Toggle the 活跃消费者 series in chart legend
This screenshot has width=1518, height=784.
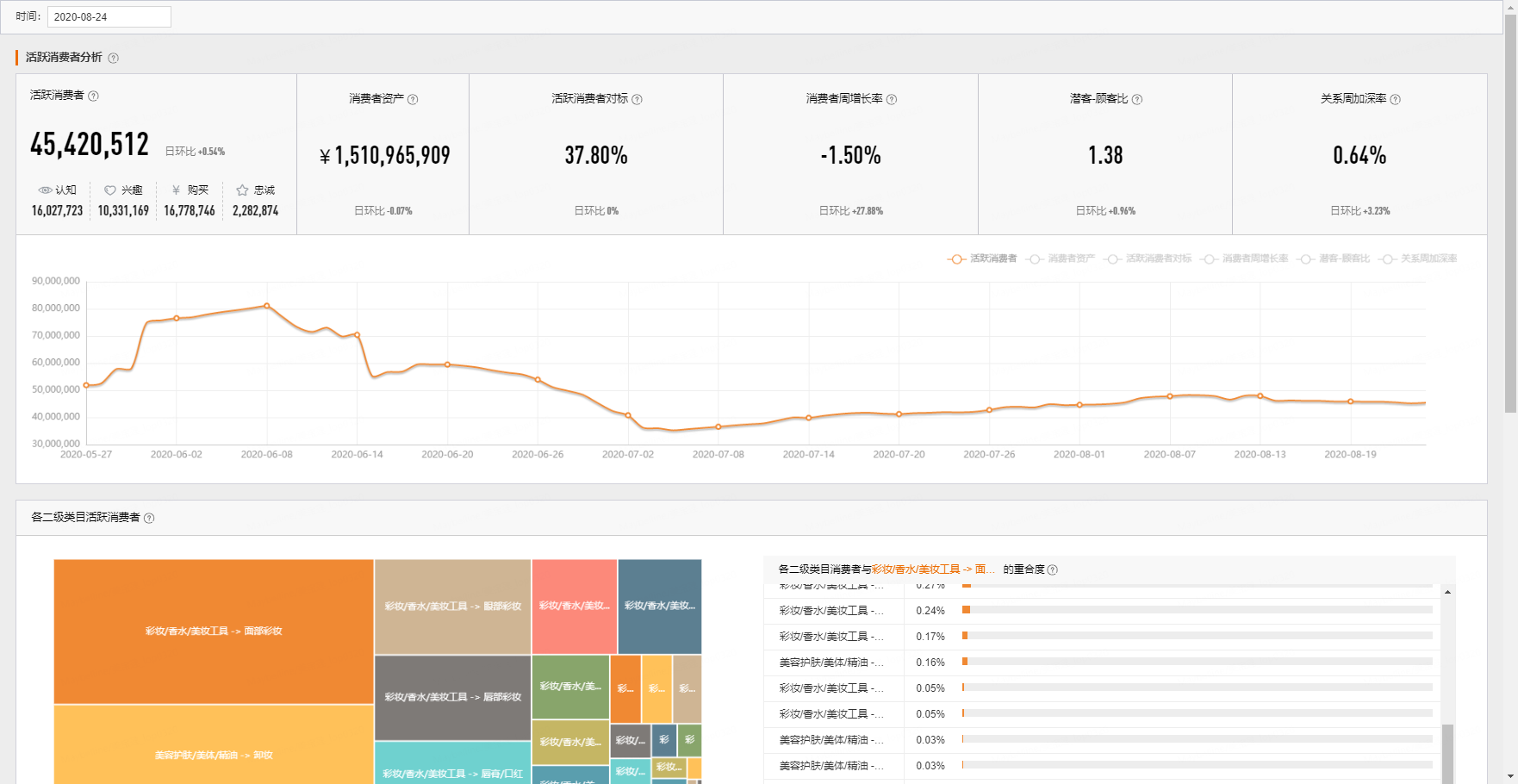[982, 258]
